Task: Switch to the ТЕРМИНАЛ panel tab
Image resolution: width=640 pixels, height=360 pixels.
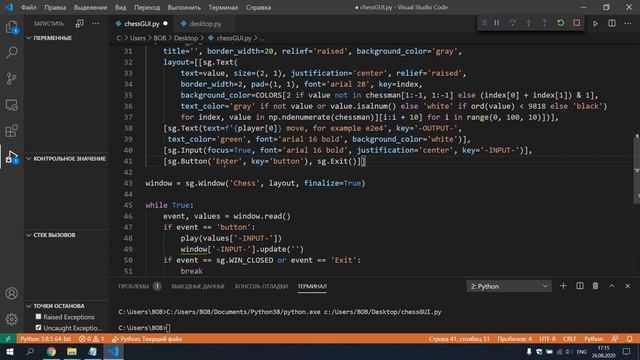Action: point(312,286)
